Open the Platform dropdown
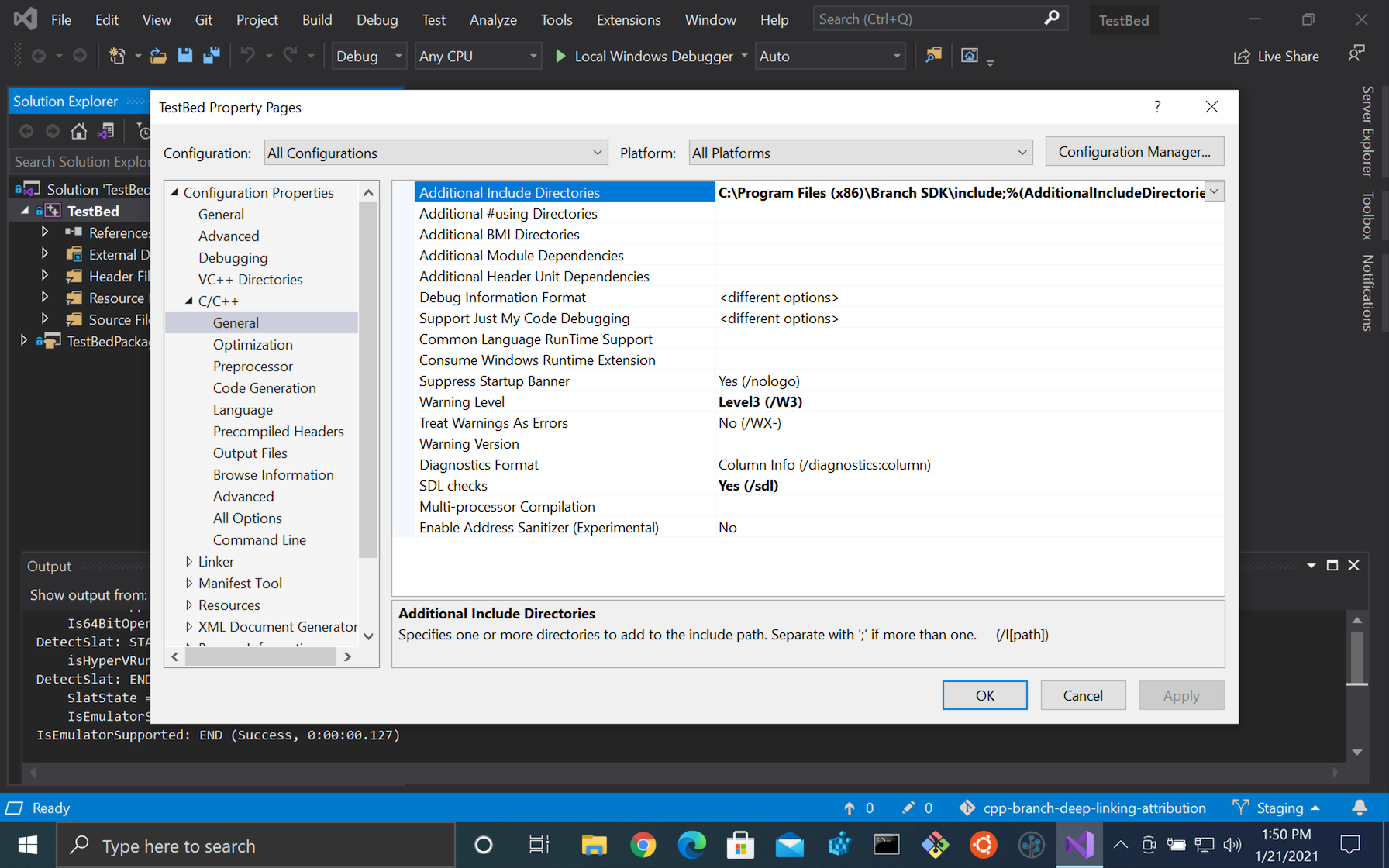This screenshot has width=1389, height=868. tap(860, 153)
